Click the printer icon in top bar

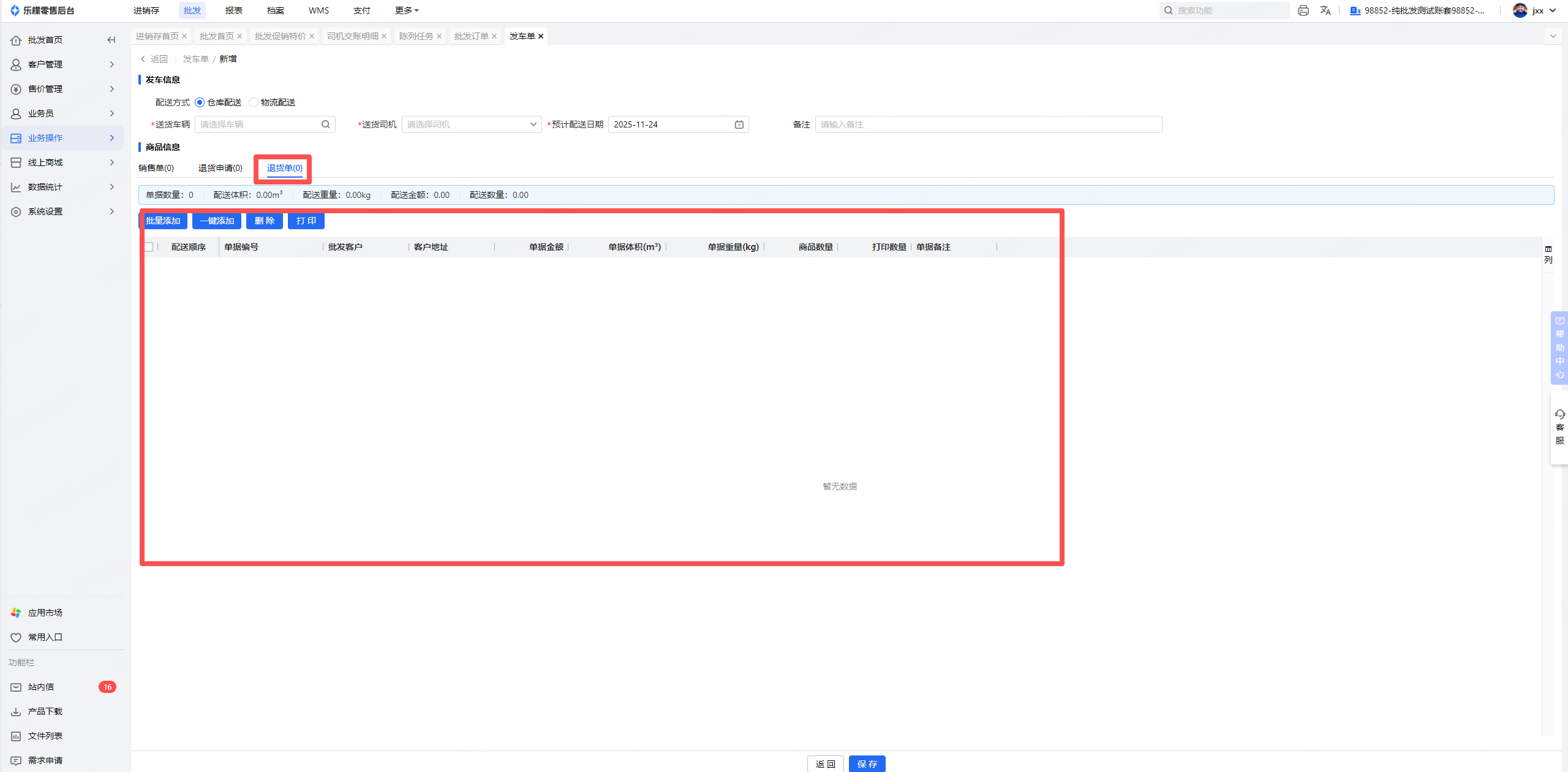1303,10
